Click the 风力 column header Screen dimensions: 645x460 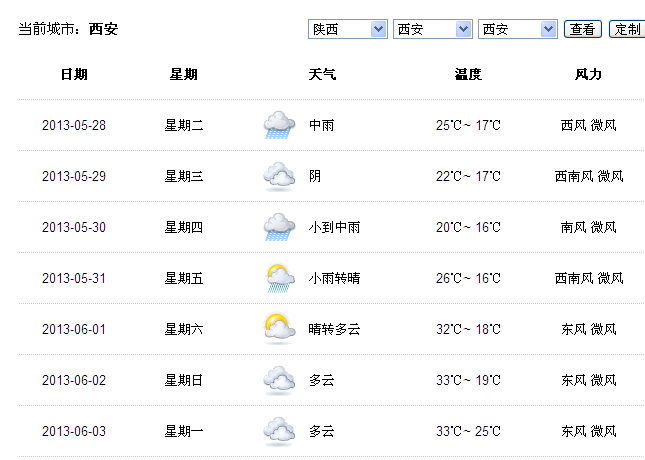(x=588, y=75)
